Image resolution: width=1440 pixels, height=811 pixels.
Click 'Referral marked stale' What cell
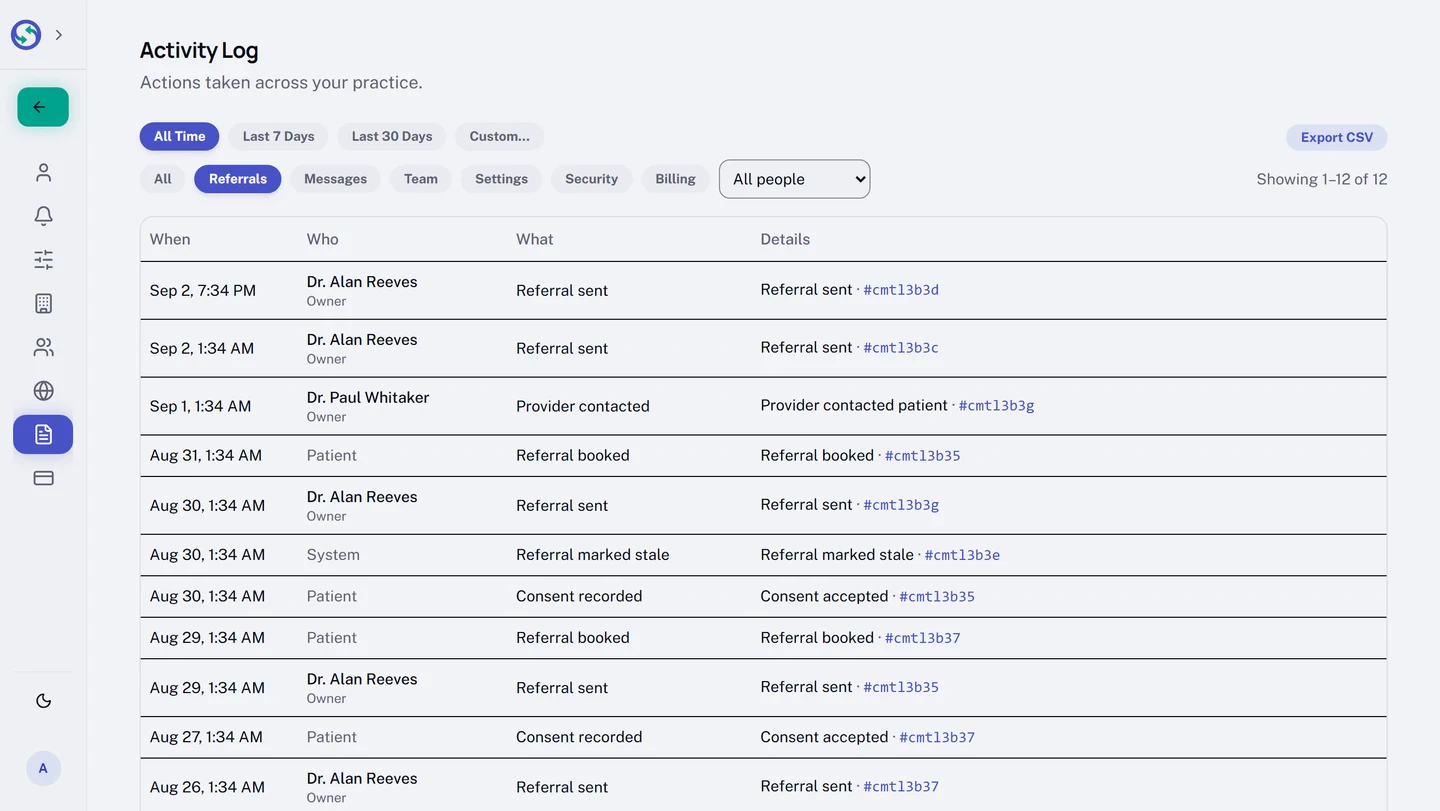pos(593,555)
